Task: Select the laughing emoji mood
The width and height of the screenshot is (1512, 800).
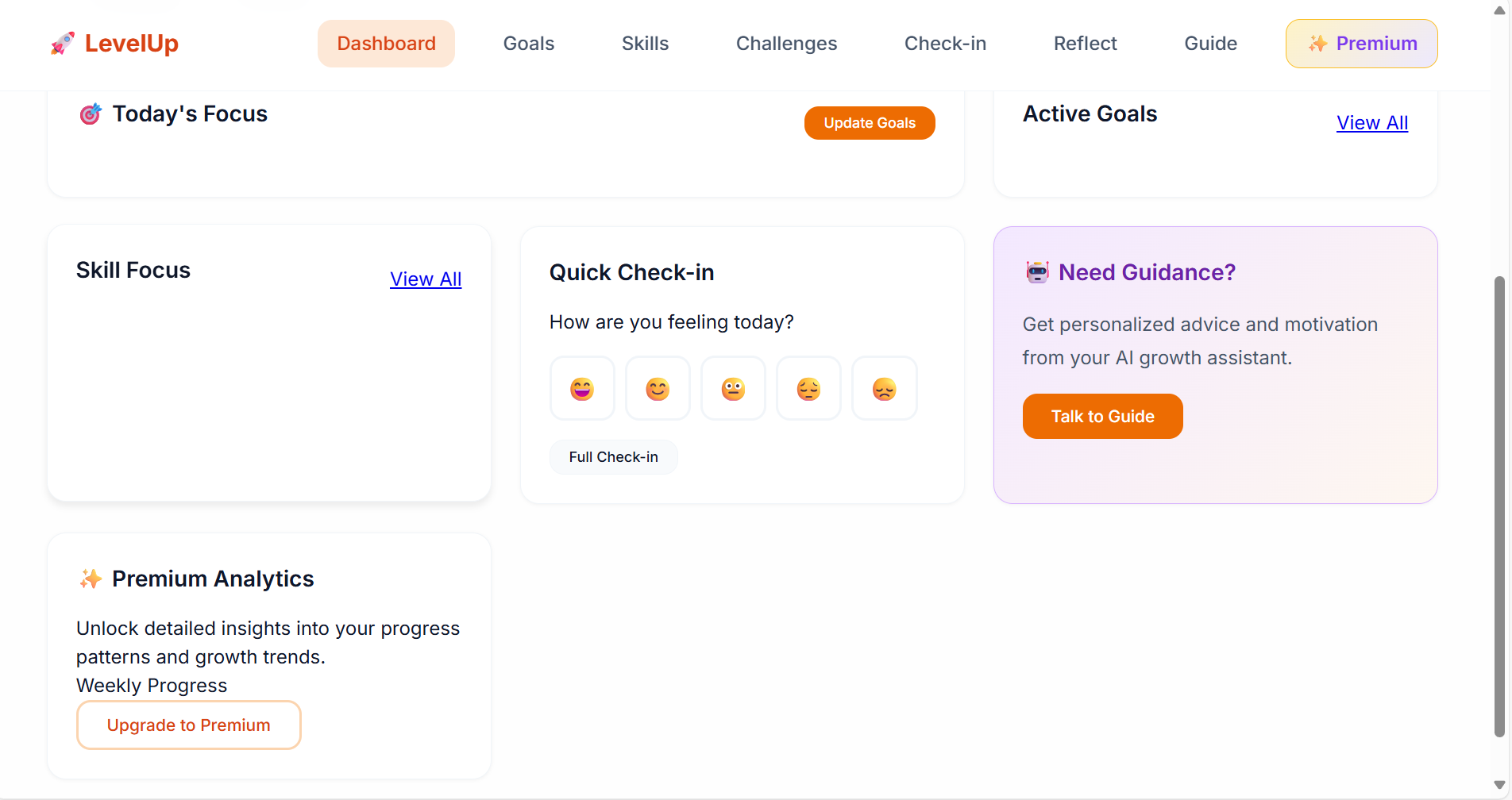Action: click(582, 388)
